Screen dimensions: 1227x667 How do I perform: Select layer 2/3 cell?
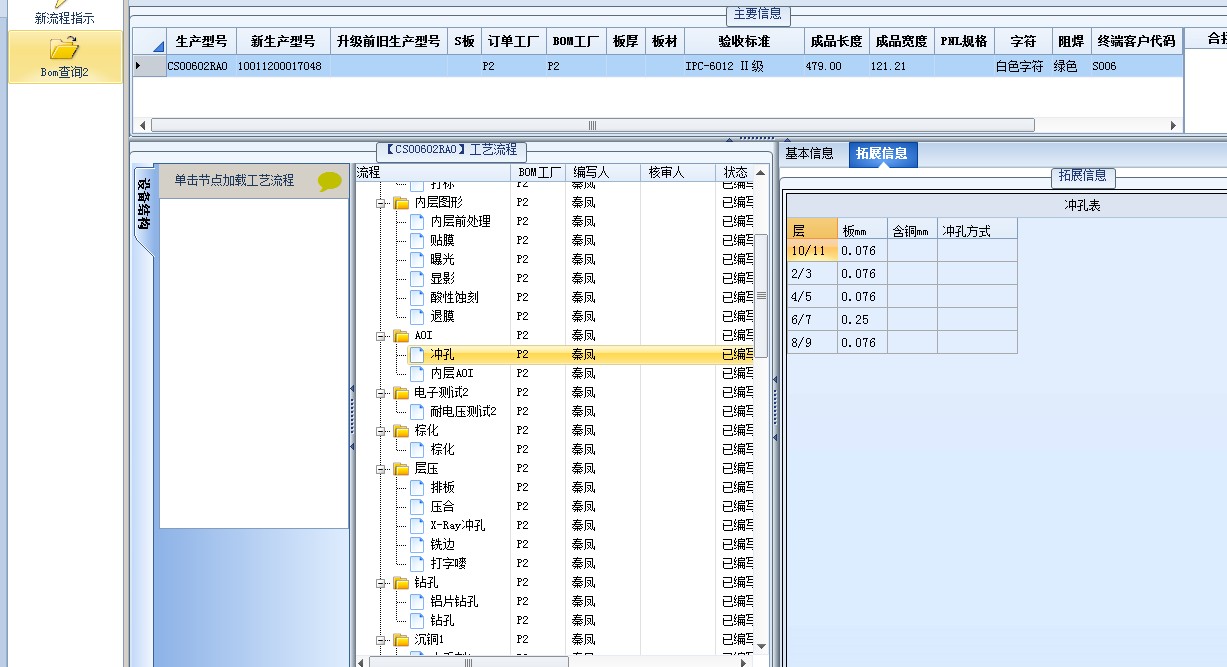click(x=812, y=273)
